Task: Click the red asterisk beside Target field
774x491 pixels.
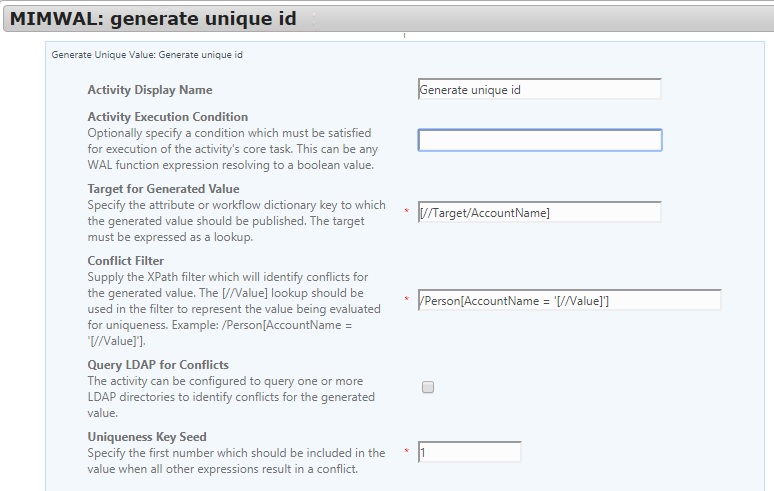Action: [406, 212]
